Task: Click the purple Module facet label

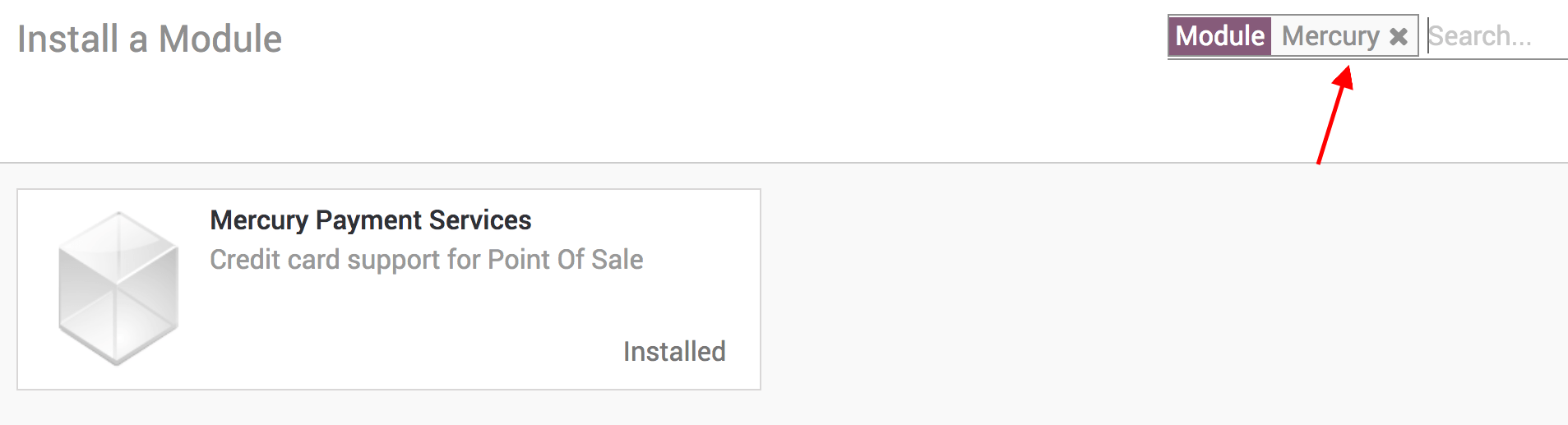Action: point(1219,36)
